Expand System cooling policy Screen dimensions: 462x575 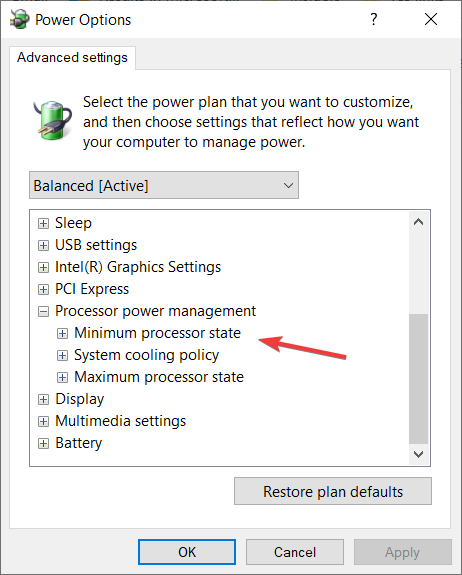coord(62,355)
